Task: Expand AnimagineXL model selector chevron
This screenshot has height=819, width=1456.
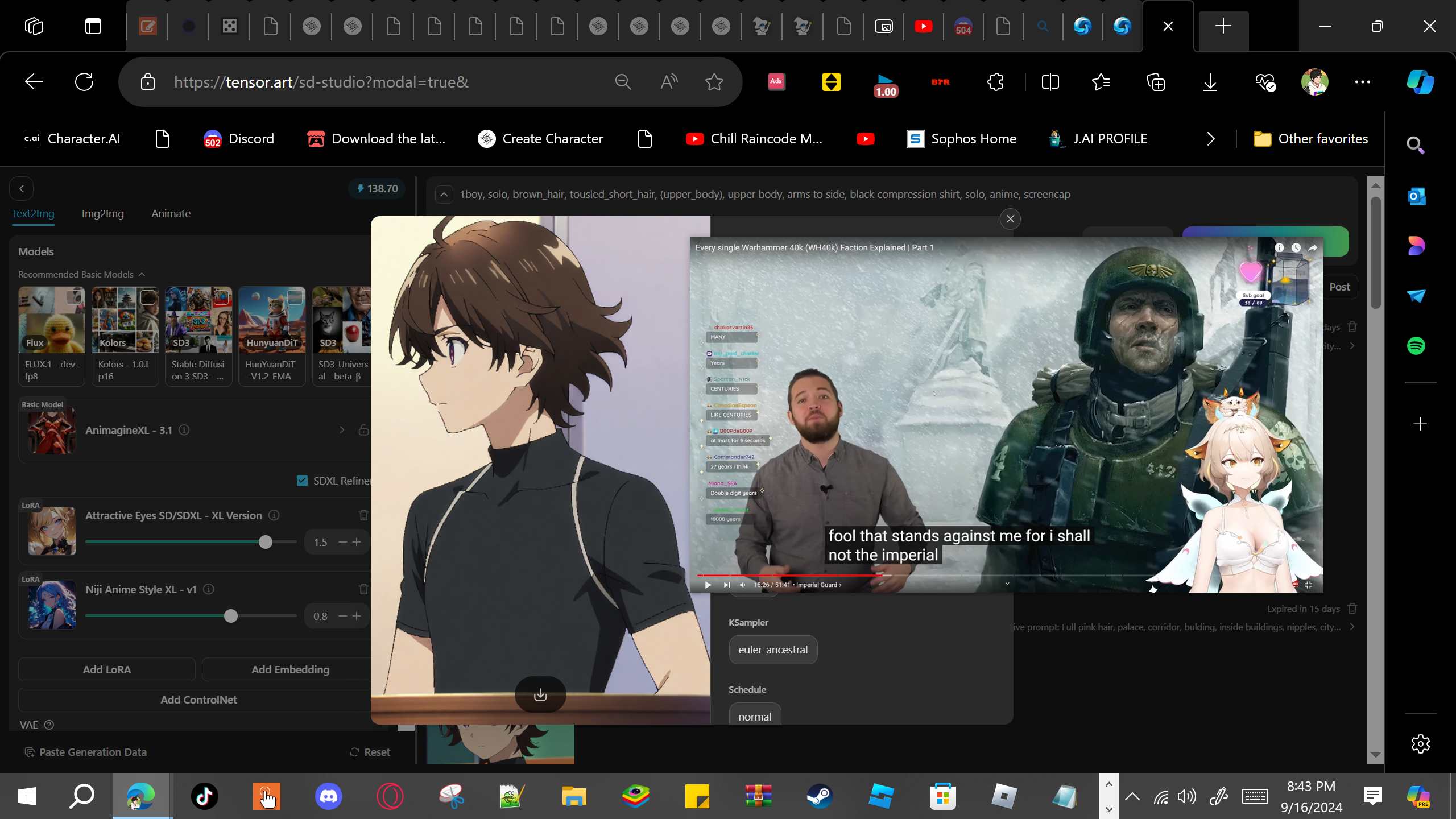Action: coord(342,430)
